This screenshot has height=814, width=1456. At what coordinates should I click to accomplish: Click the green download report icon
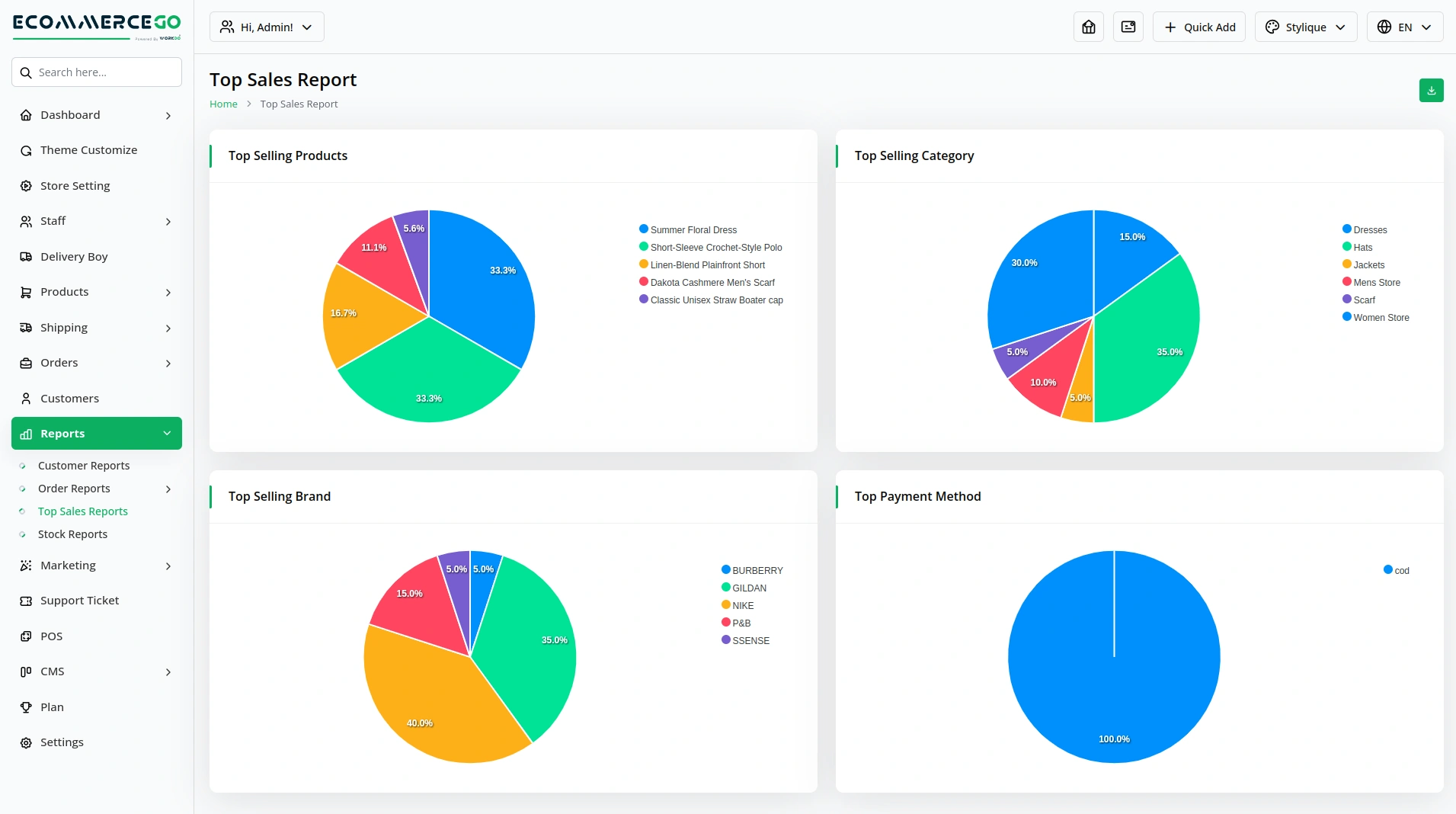tap(1431, 90)
